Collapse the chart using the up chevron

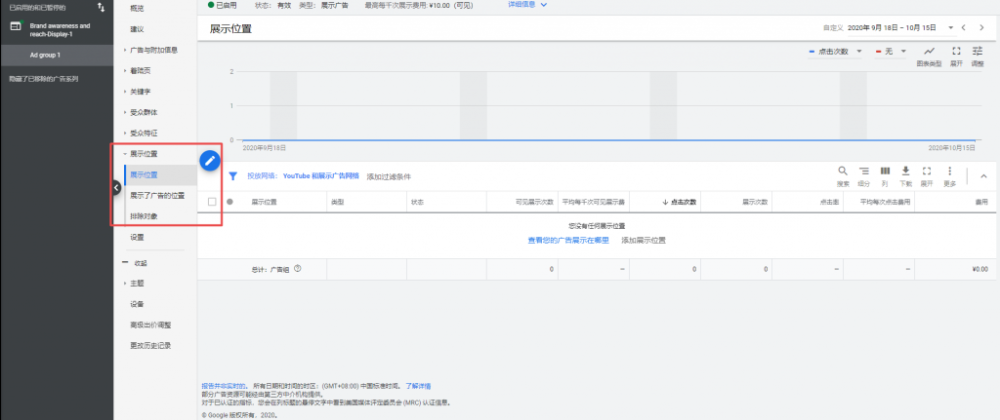(x=982, y=176)
